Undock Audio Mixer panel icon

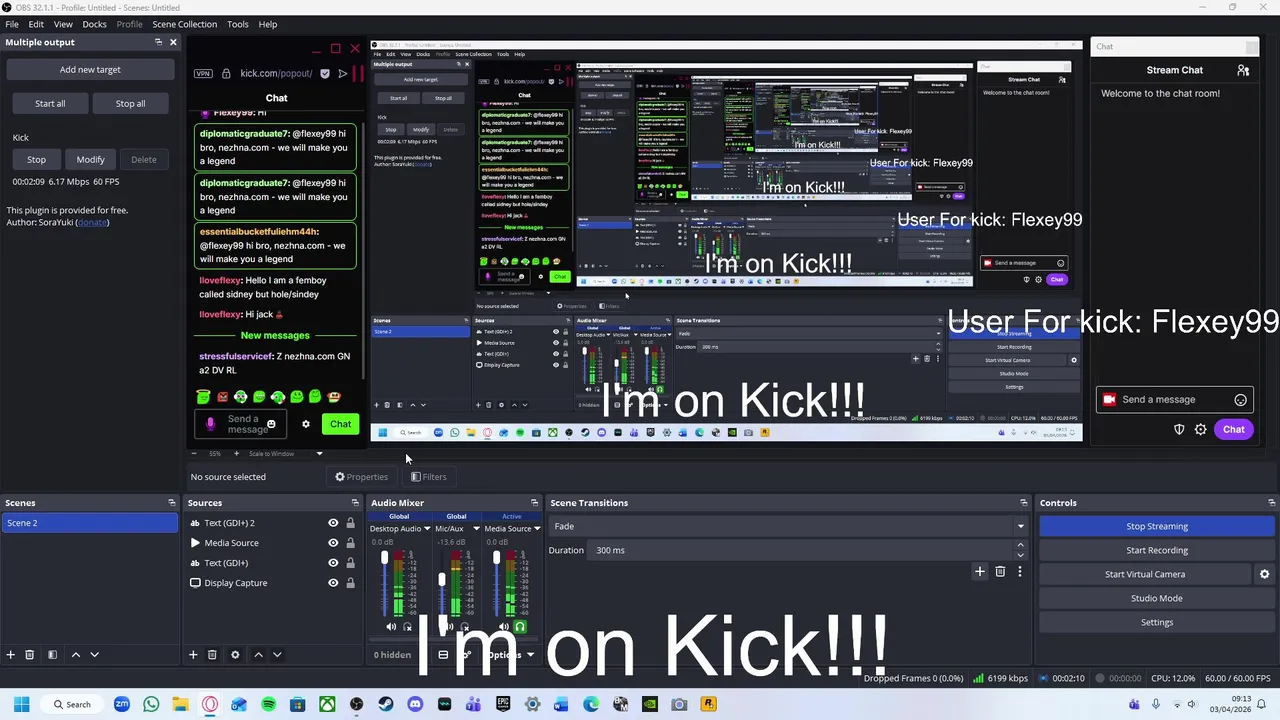click(534, 503)
